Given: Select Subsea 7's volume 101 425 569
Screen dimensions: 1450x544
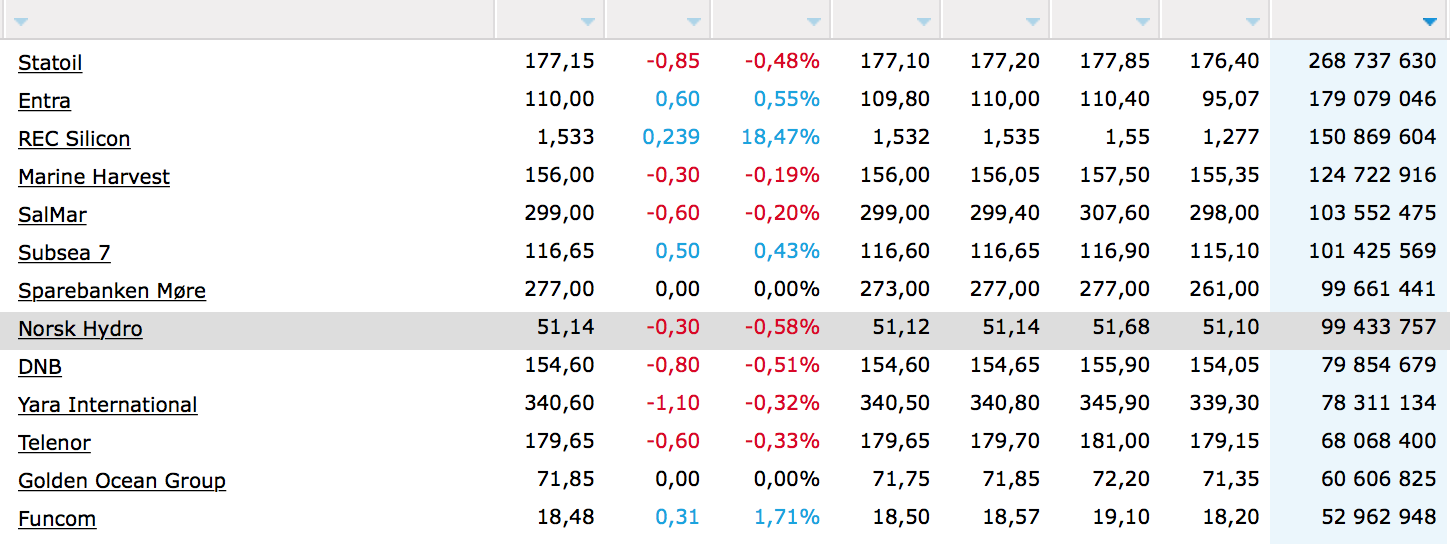Looking at the screenshot, I should pos(1372,251).
